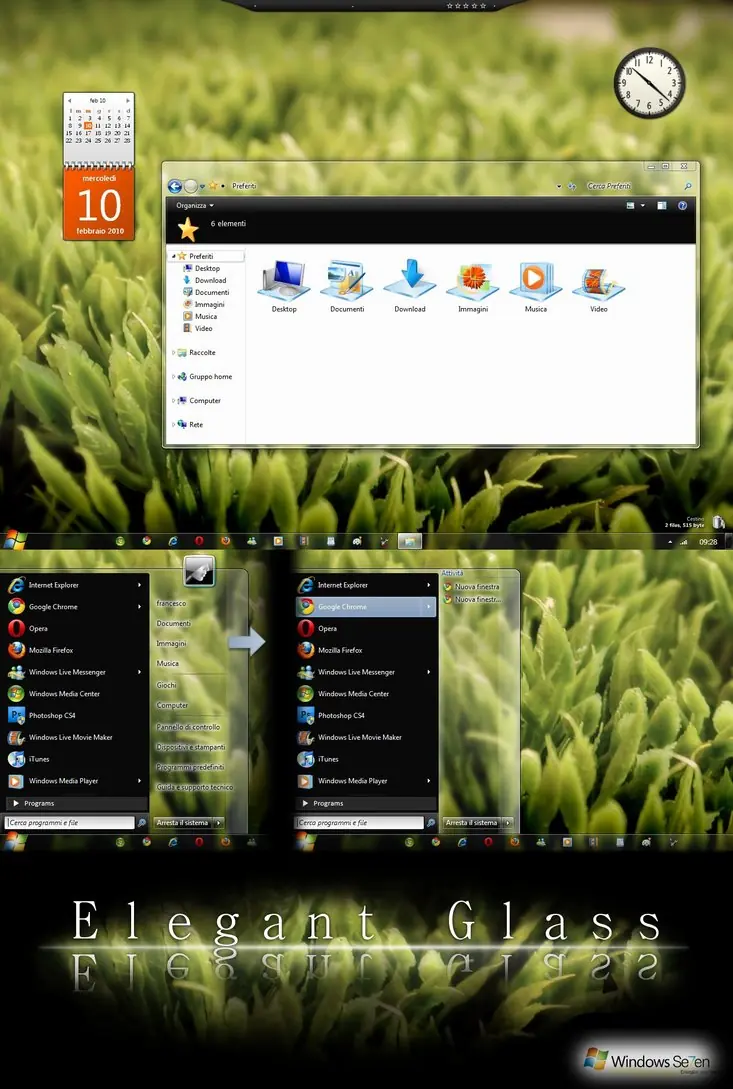The width and height of the screenshot is (733, 1089).
Task: Select the large Video folder icon
Action: [x=598, y=286]
